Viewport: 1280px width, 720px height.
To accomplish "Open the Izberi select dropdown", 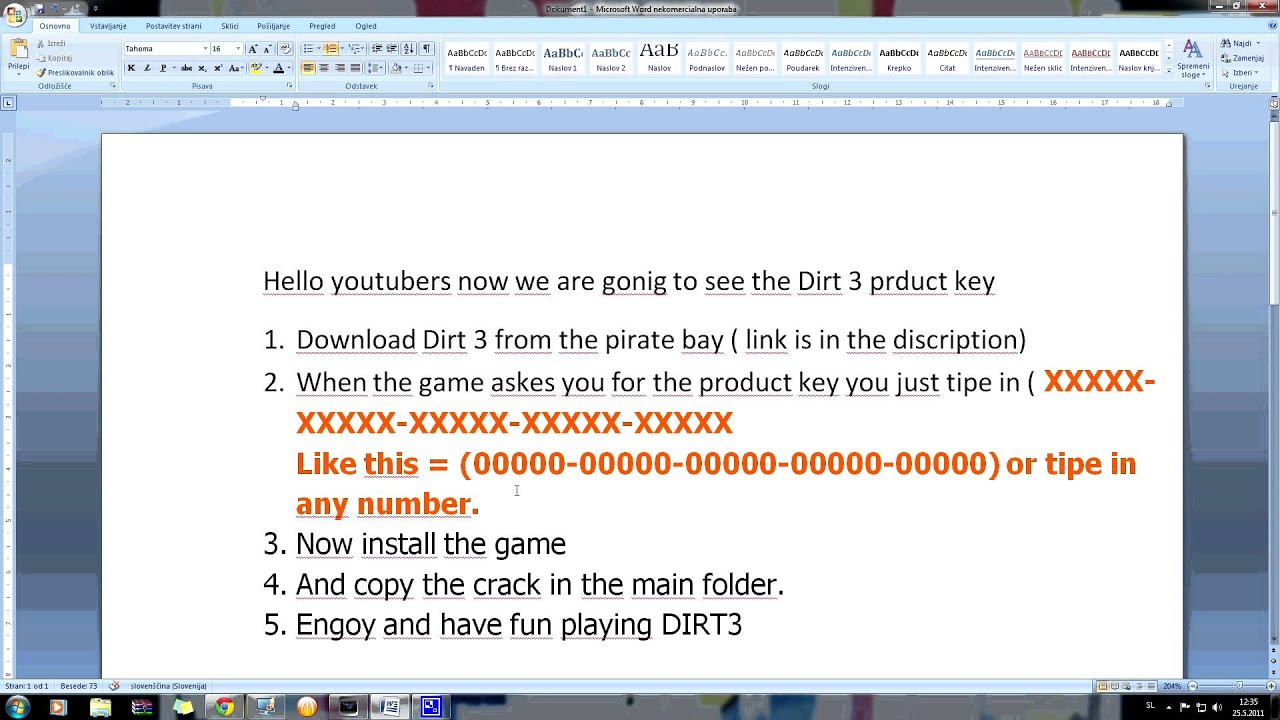I will click(x=1240, y=72).
